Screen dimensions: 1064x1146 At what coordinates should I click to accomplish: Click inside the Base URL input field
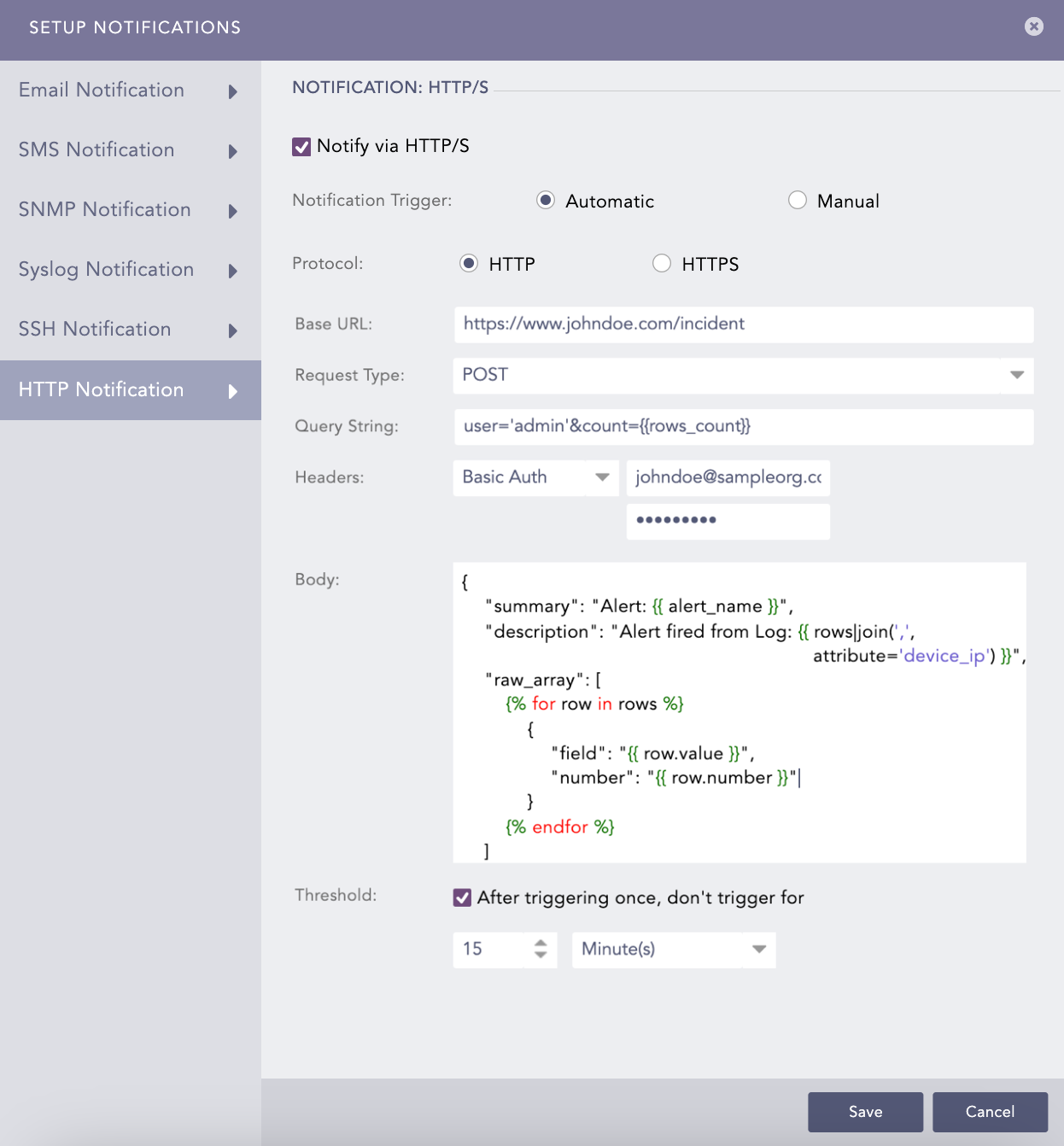tap(743, 325)
